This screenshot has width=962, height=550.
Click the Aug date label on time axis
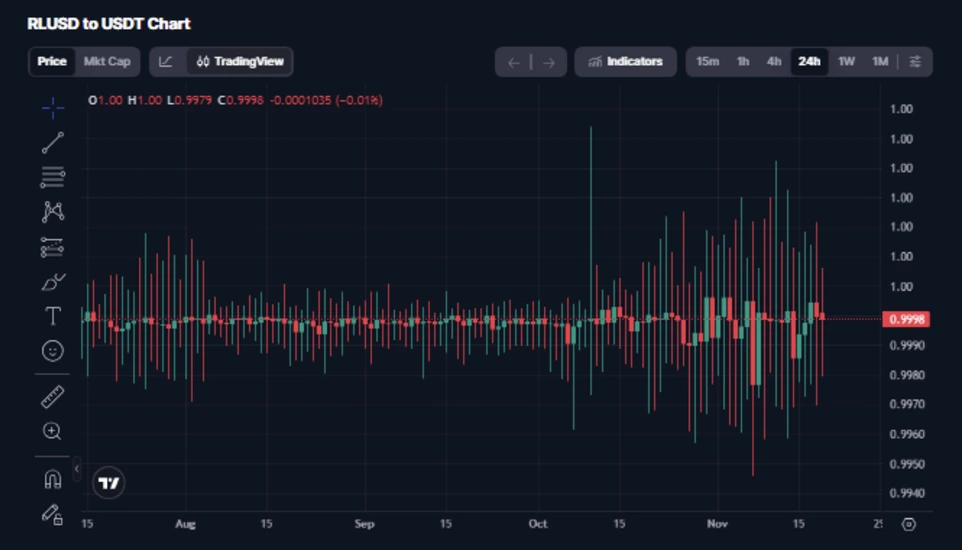coord(185,524)
